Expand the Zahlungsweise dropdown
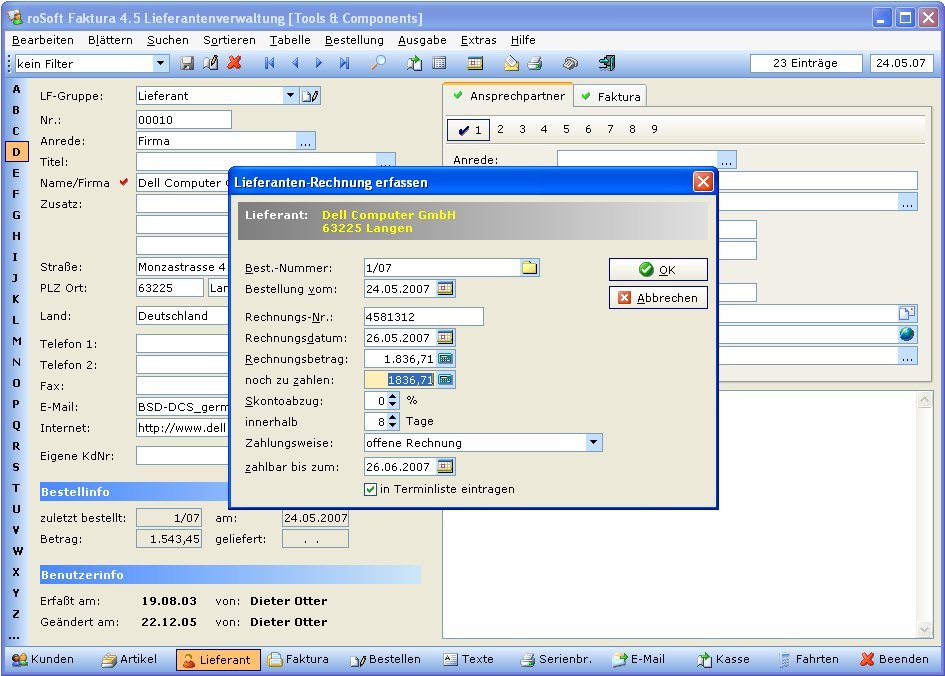Image resolution: width=945 pixels, height=676 pixels. click(593, 443)
